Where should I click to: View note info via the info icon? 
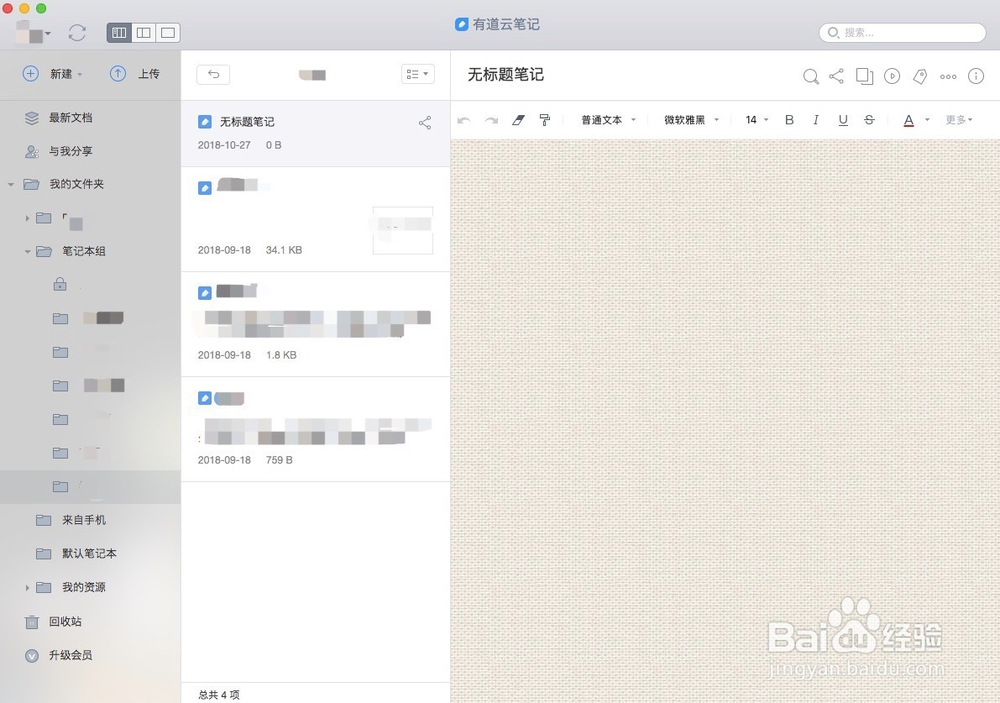coord(975,76)
